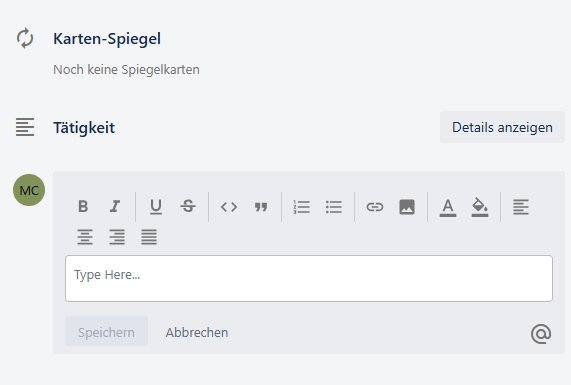This screenshot has width=571, height=385.
Task: Insert a blockquote
Action: point(261,207)
